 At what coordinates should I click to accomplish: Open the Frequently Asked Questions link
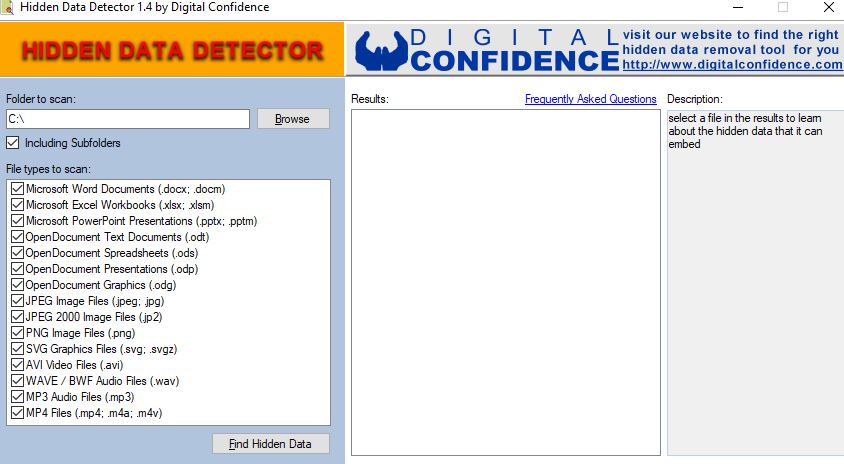click(x=590, y=99)
